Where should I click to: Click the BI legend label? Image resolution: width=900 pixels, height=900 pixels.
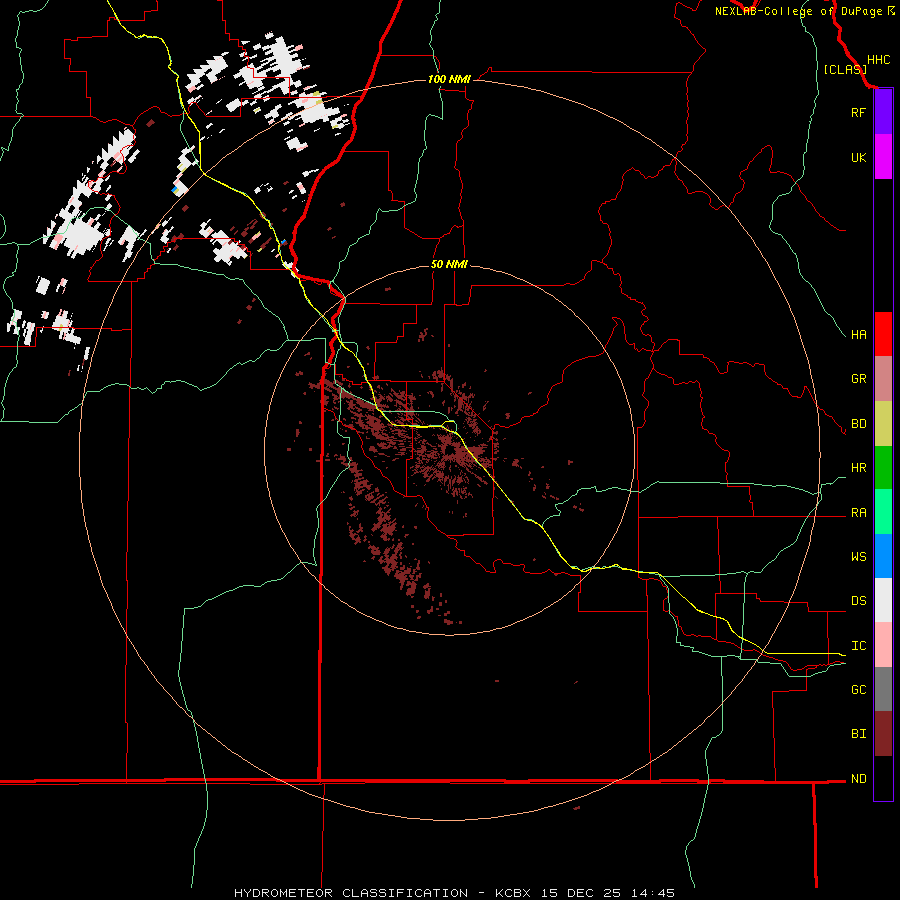[858, 734]
